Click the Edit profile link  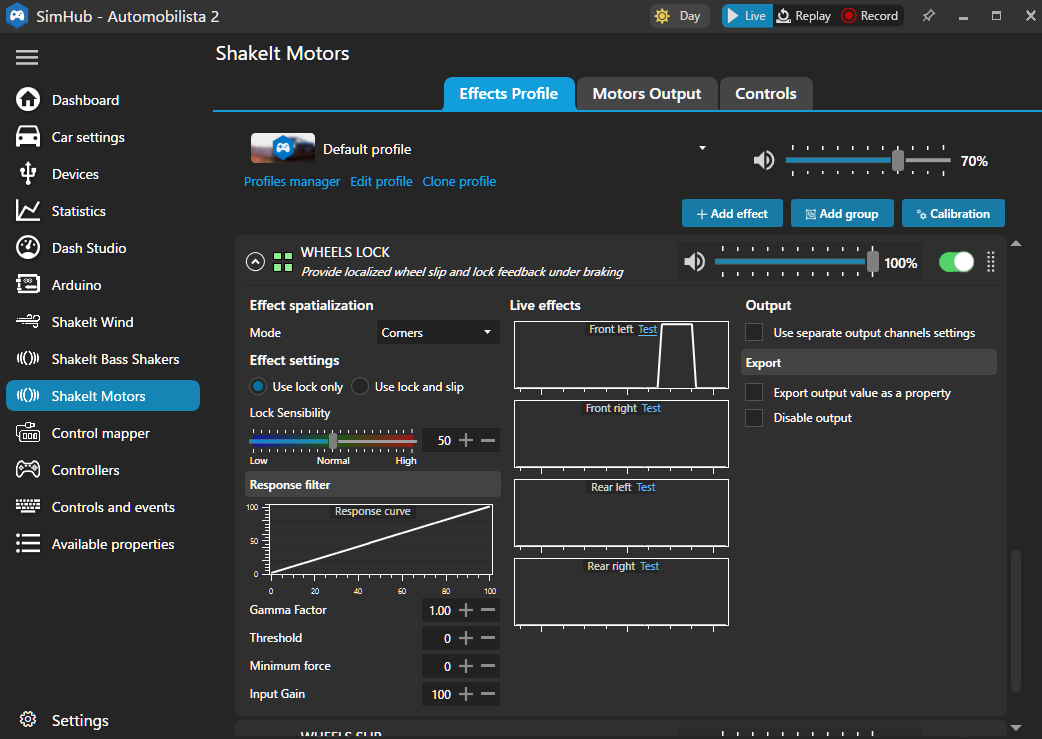point(381,181)
